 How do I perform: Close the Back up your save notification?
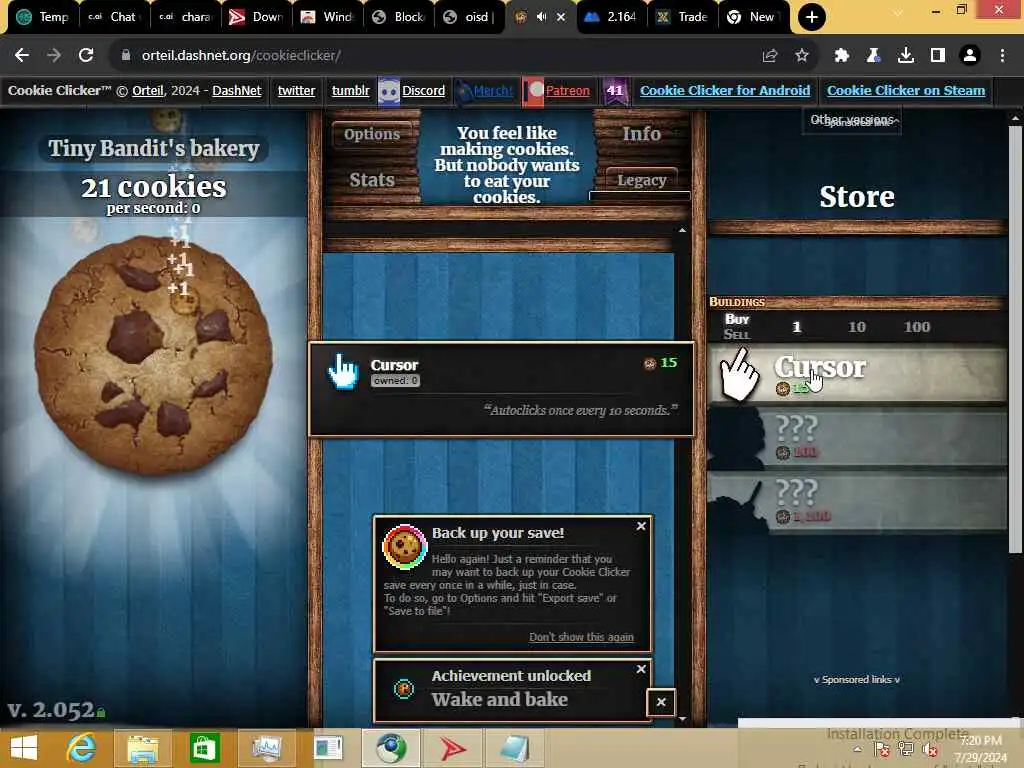click(x=641, y=526)
